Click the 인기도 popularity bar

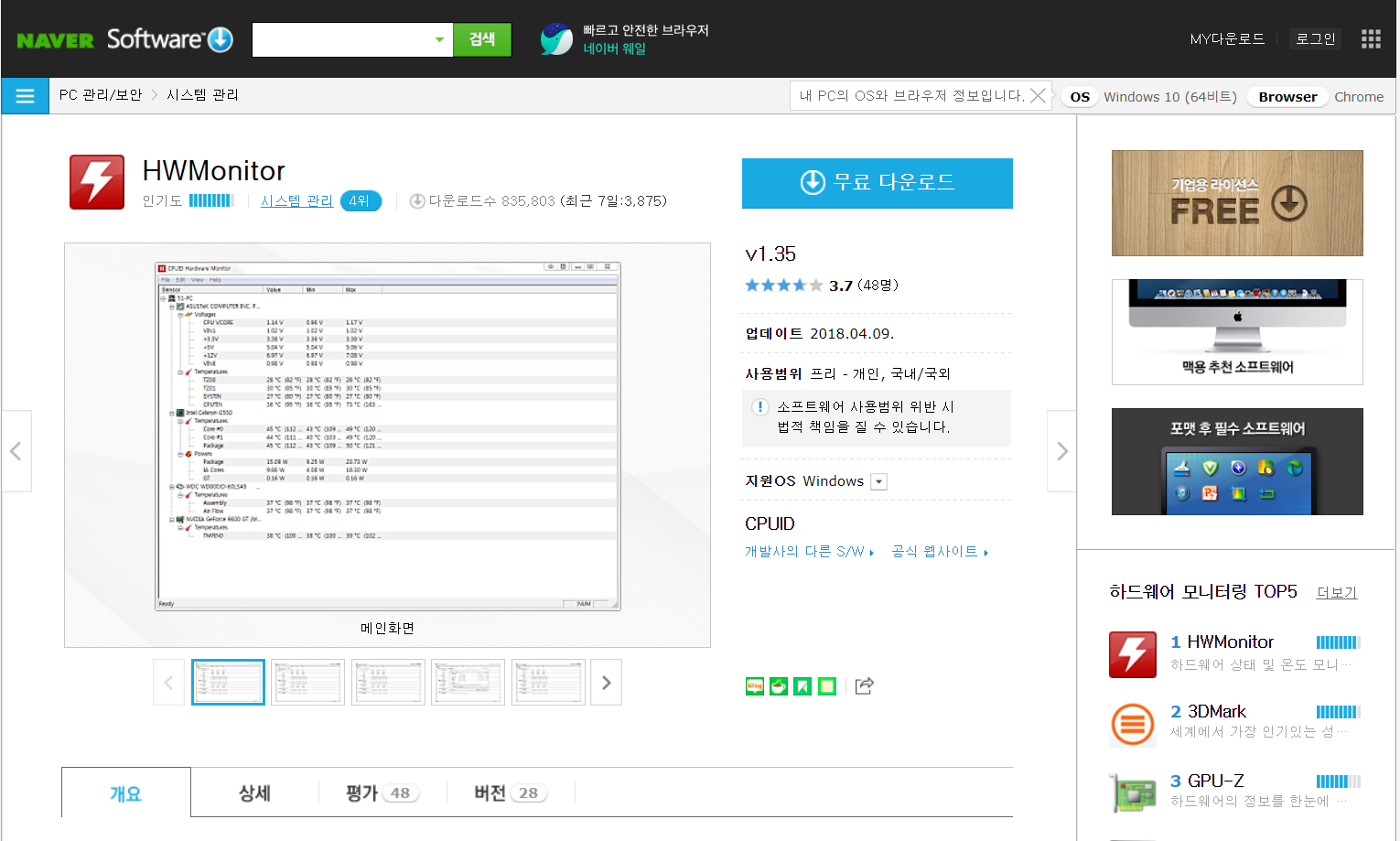point(211,200)
